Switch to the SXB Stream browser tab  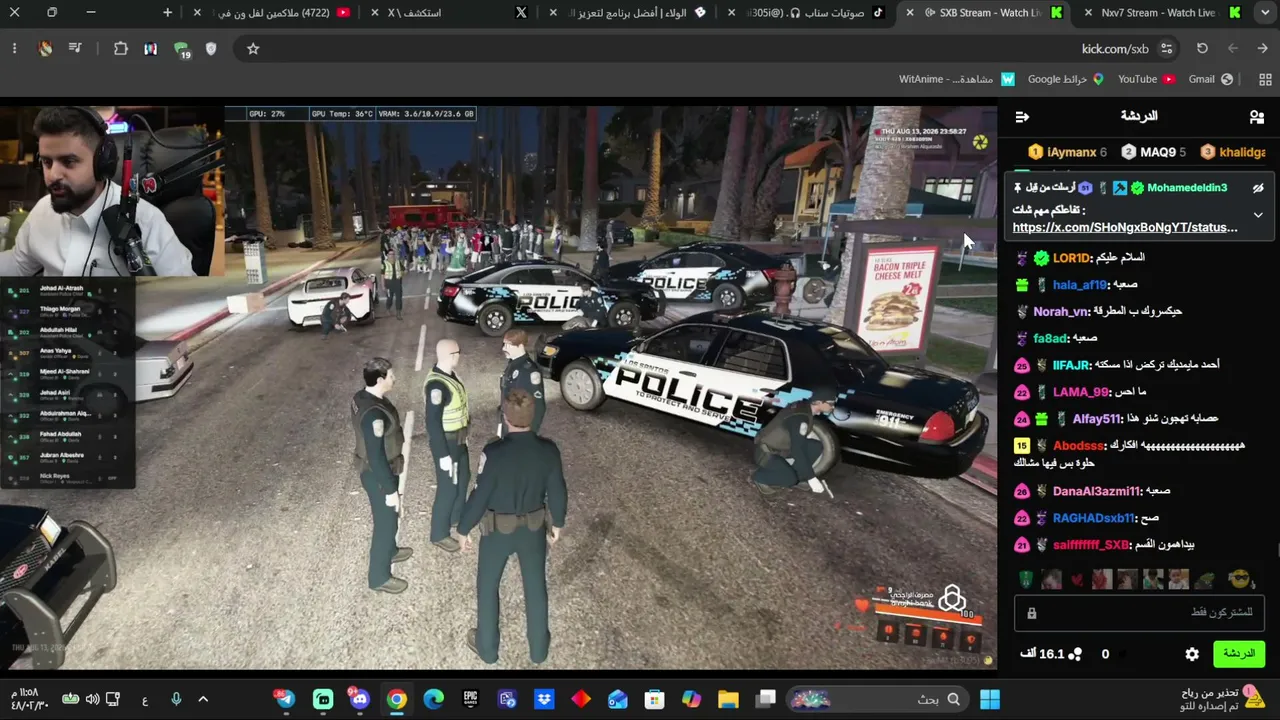coord(985,13)
